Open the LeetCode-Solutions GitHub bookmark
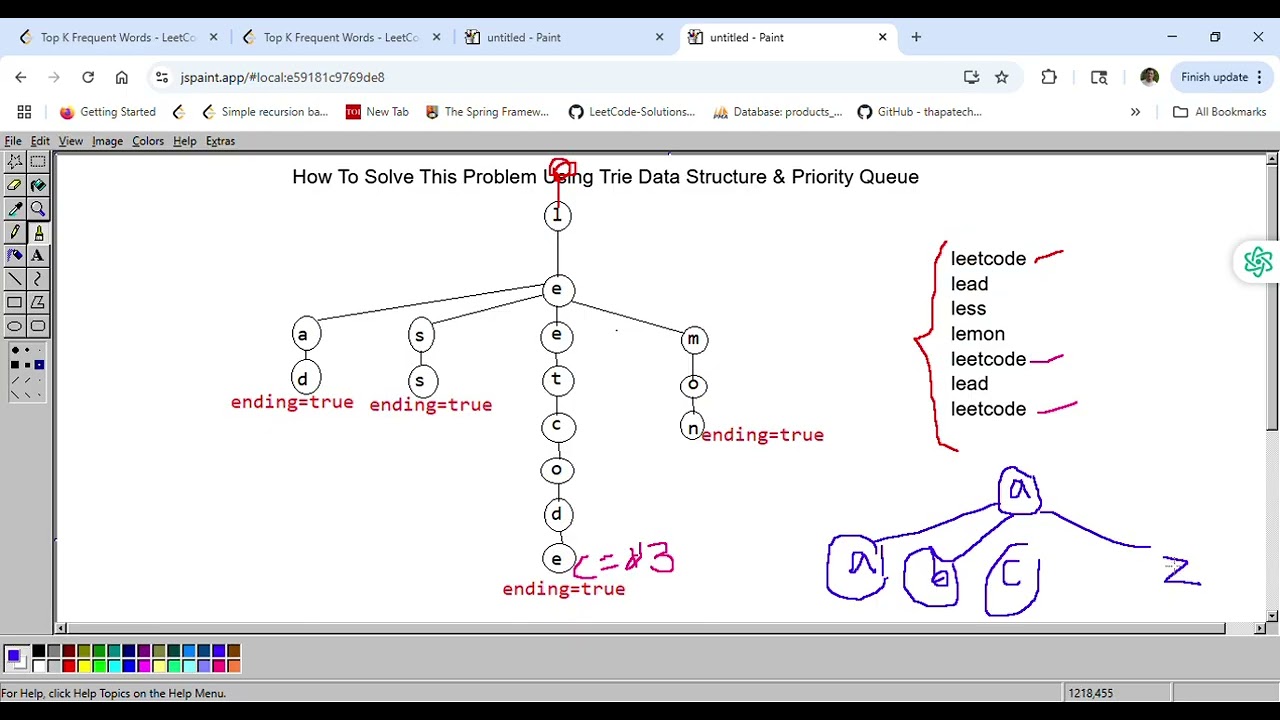1280x720 pixels. (x=632, y=112)
